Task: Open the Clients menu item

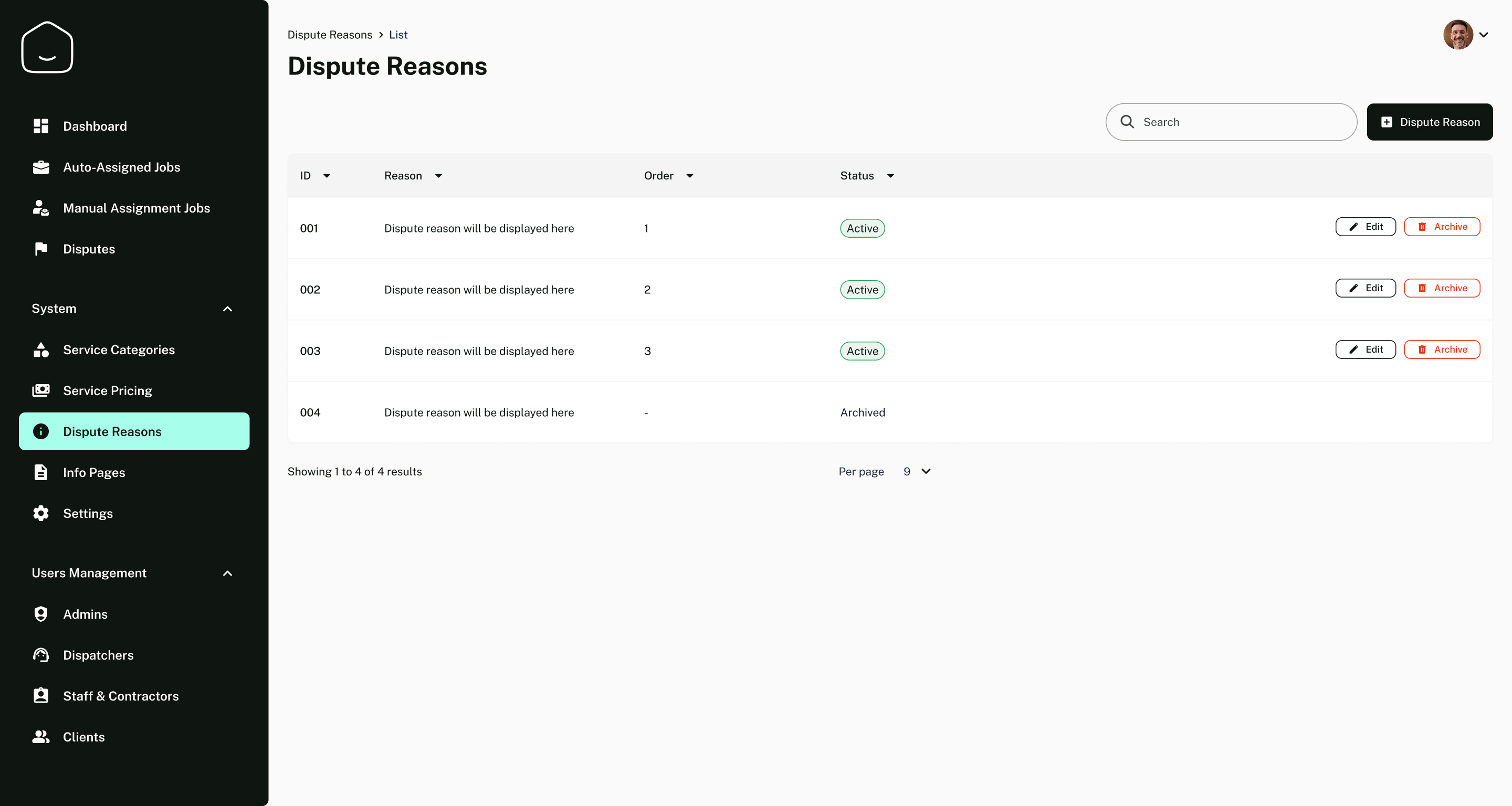Action: 83,737
